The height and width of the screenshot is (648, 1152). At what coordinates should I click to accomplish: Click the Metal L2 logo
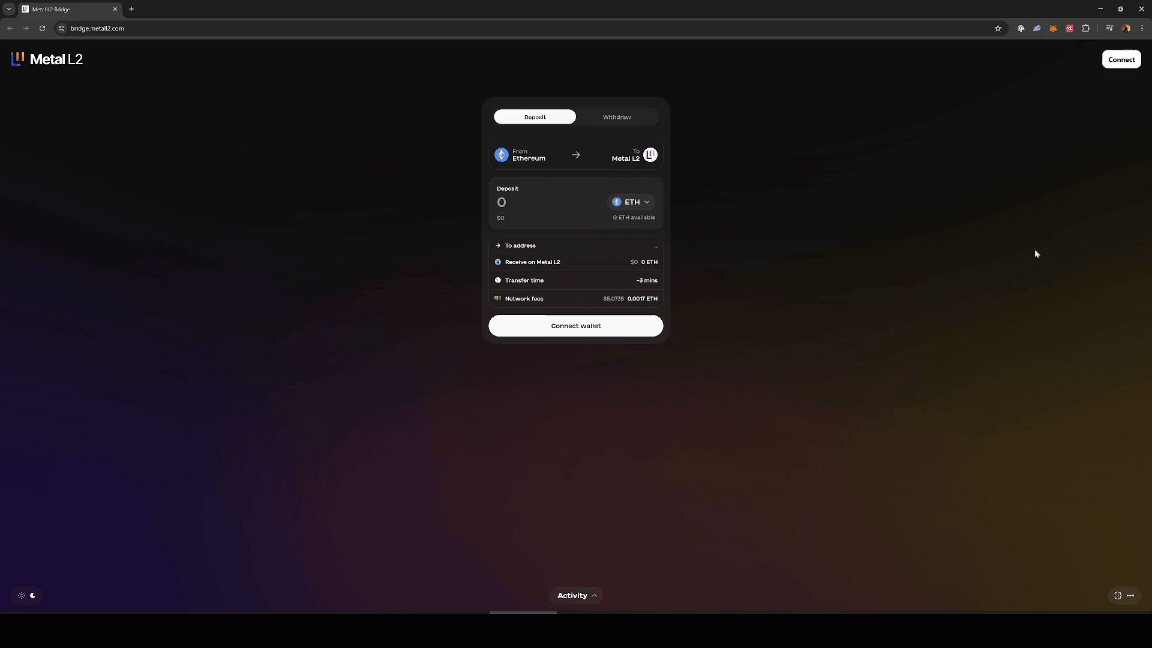tap(46, 60)
